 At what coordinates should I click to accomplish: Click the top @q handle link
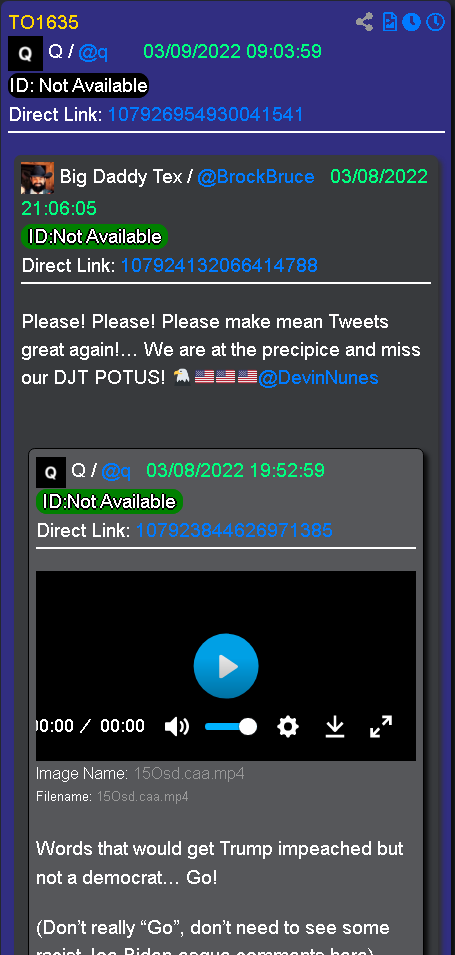coord(93,52)
